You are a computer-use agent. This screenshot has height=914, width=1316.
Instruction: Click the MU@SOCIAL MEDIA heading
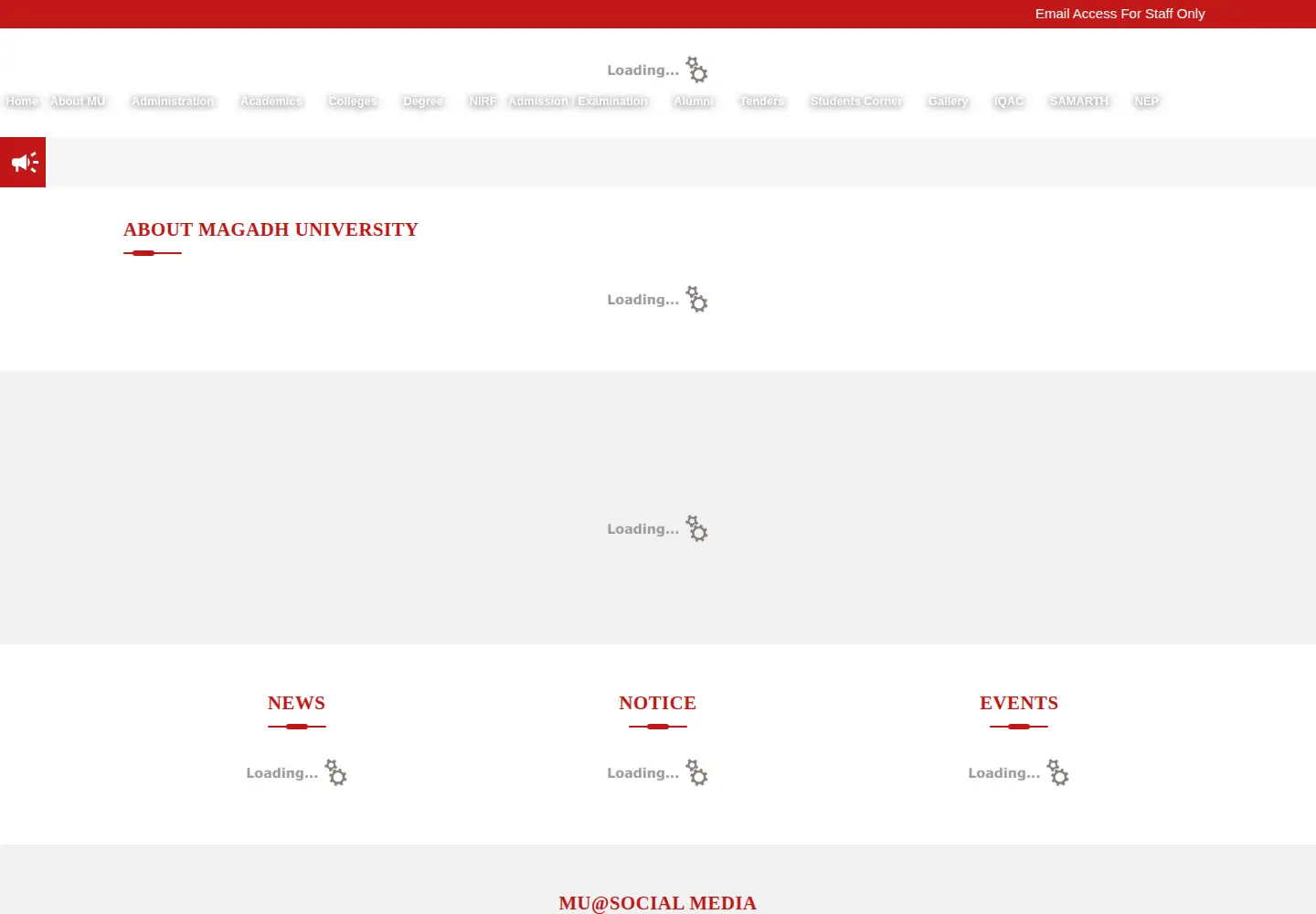coord(658,903)
